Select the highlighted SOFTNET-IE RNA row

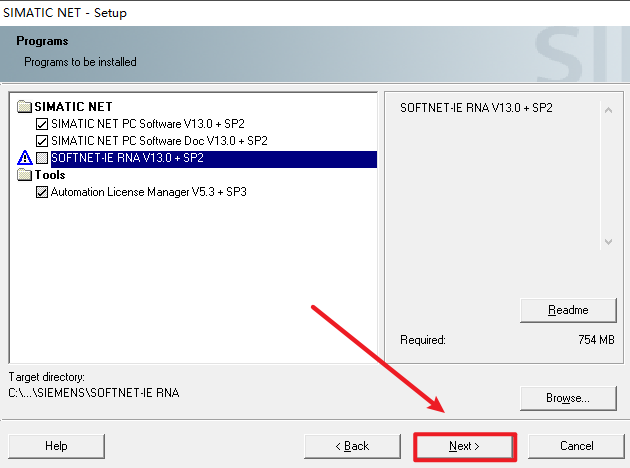[x=214, y=158]
